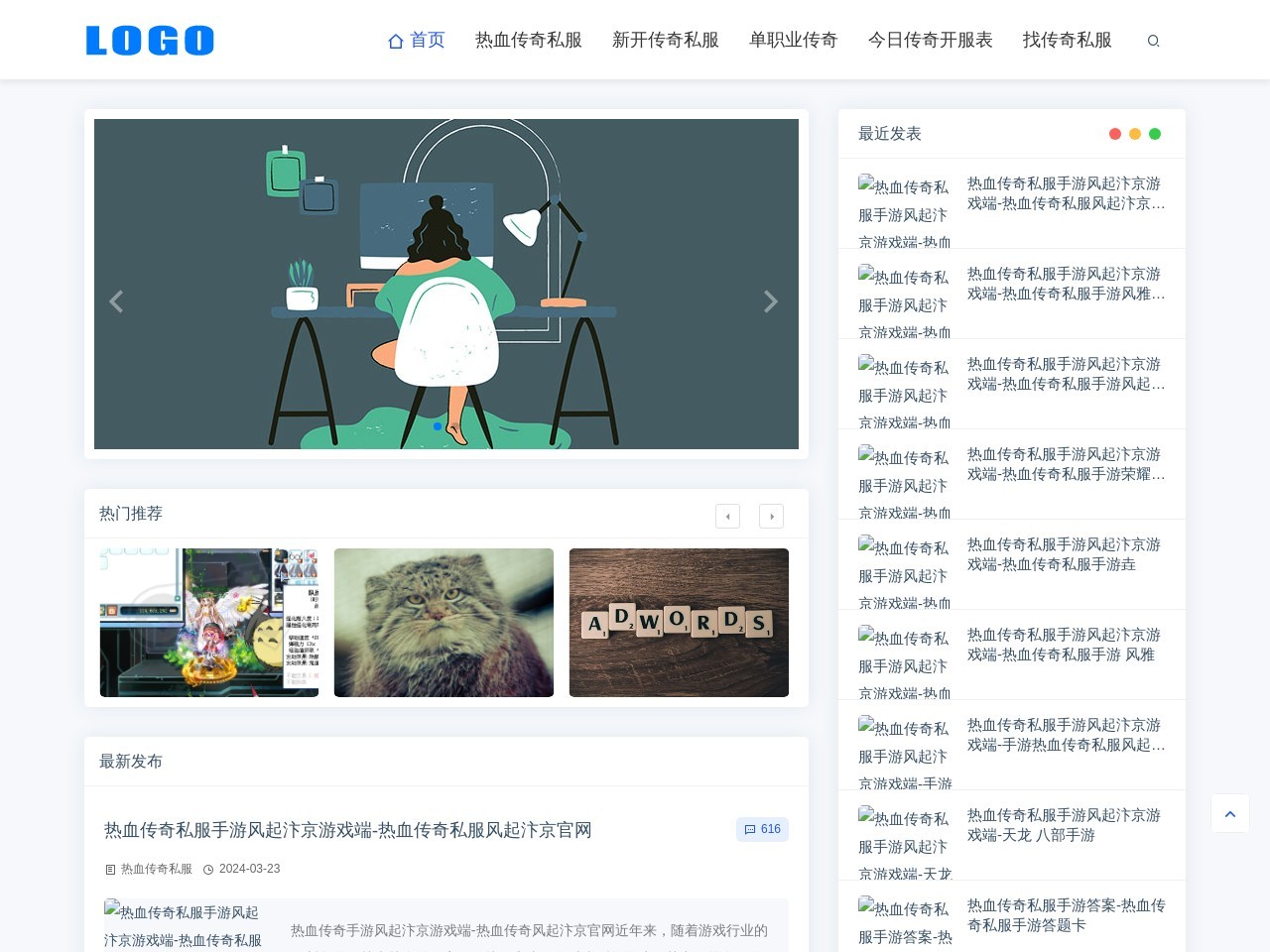Click the site LOGO in the header
This screenshot has height=952, width=1270.
click(x=149, y=40)
